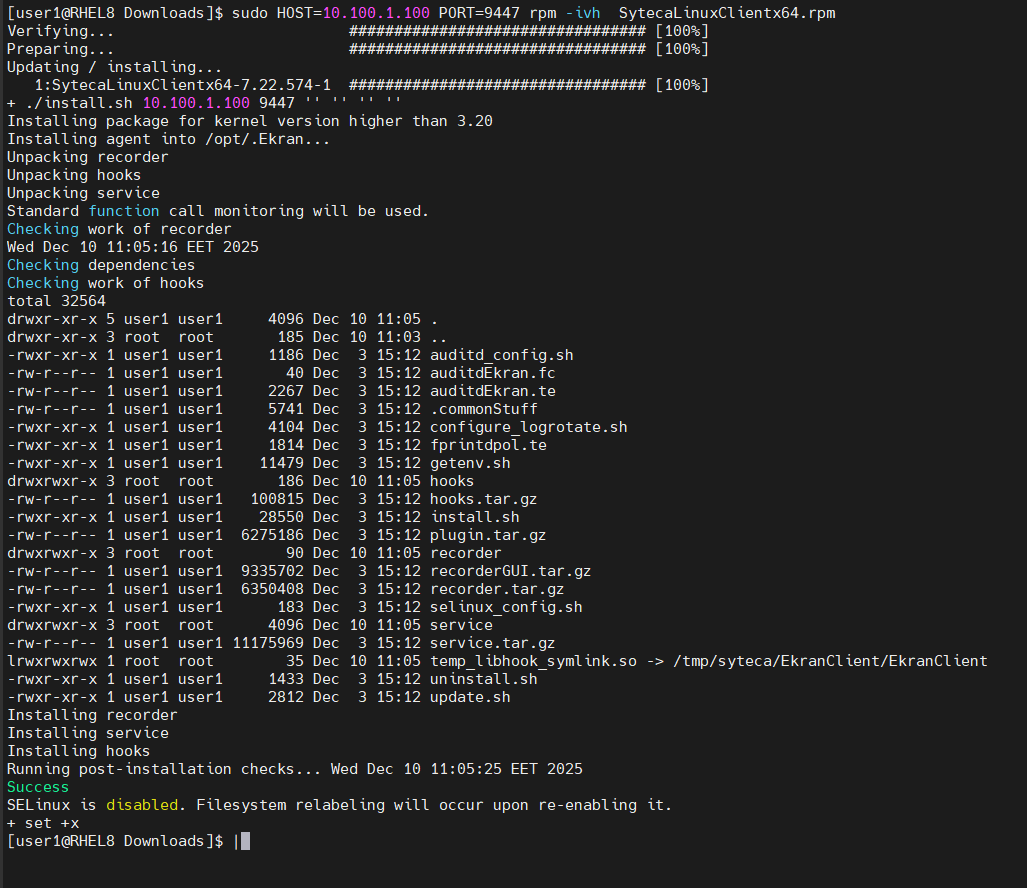Click the uninstall.sh entry in listing
This screenshot has width=1027, height=888.
483,679
